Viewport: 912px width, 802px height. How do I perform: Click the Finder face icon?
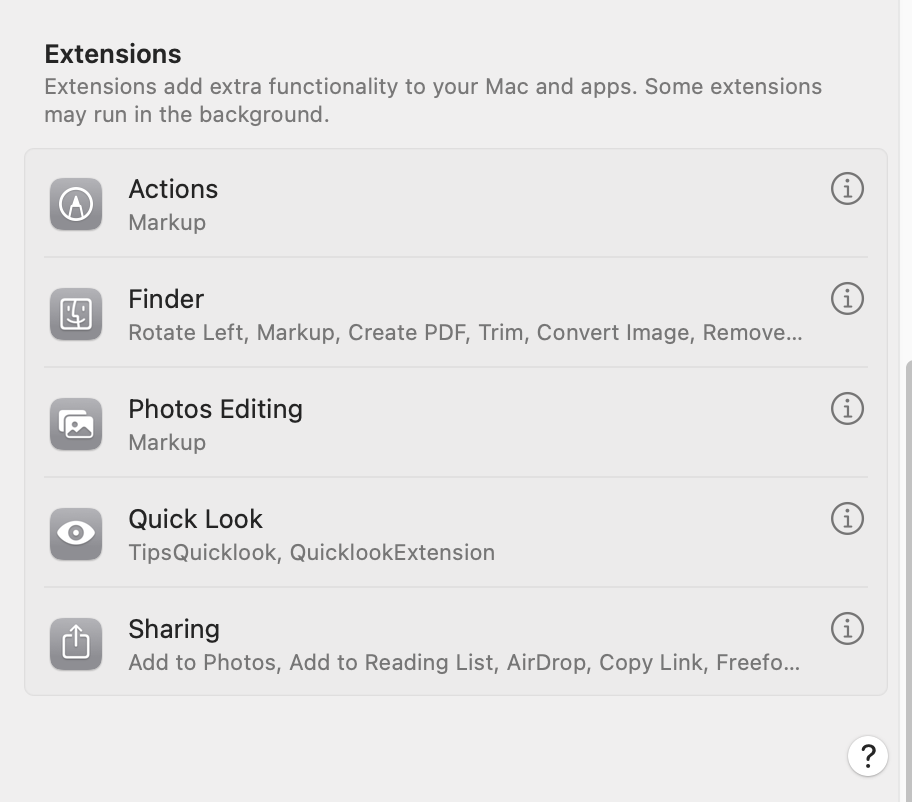(x=76, y=314)
